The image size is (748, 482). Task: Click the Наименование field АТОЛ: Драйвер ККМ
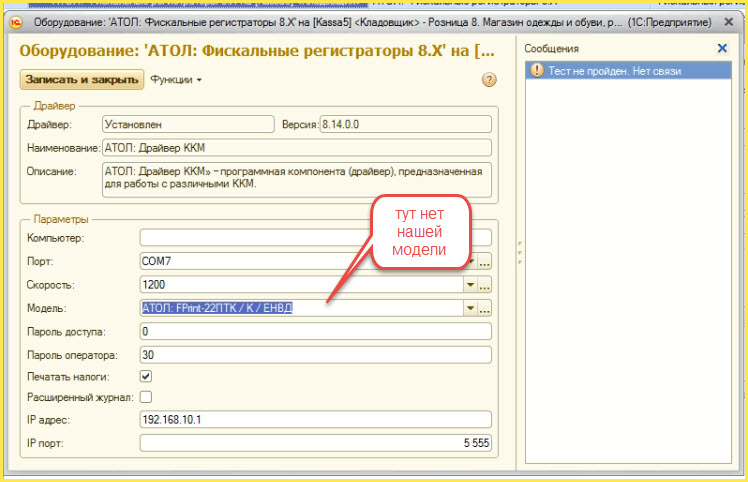pos(297,148)
